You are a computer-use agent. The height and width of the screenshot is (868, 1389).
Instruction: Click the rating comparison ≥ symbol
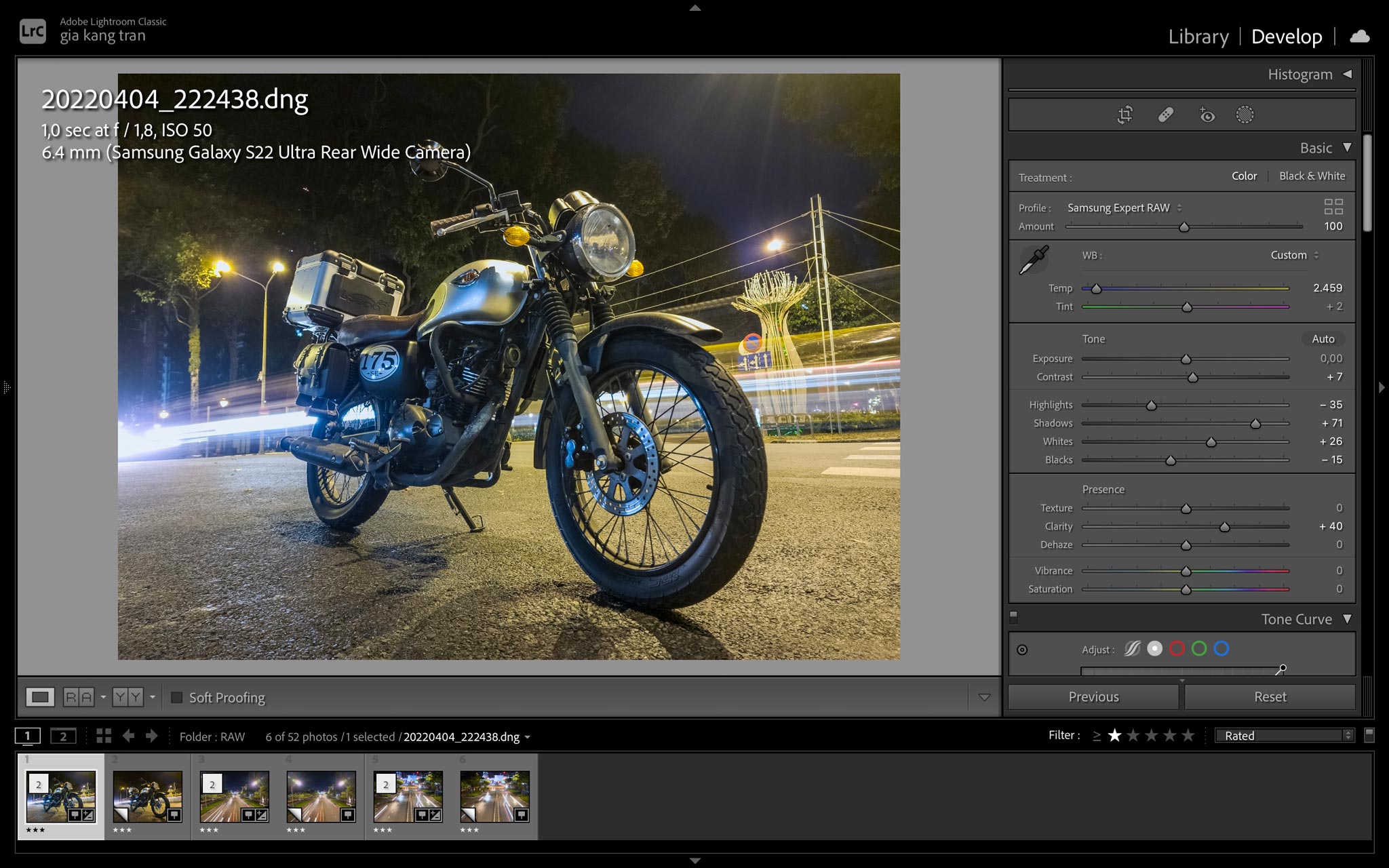tap(1097, 736)
